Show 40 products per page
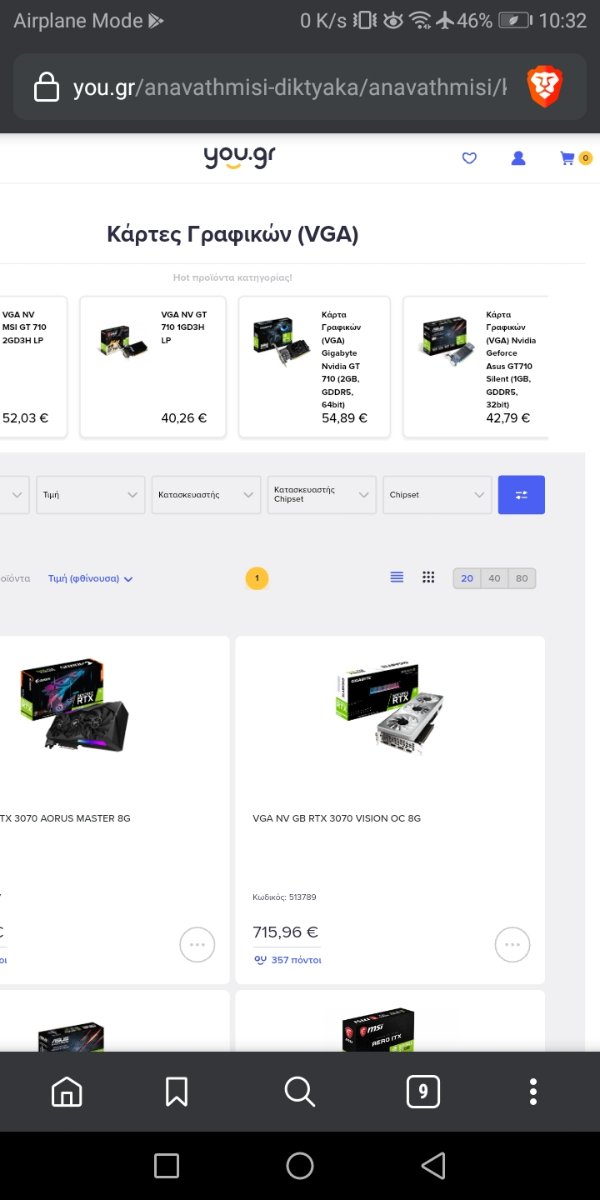 [x=494, y=578]
